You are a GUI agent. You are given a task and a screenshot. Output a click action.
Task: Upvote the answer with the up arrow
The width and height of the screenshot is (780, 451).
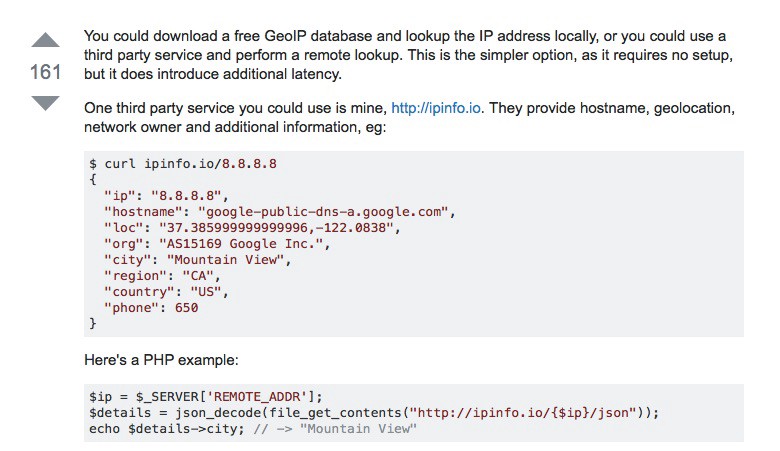(45, 40)
